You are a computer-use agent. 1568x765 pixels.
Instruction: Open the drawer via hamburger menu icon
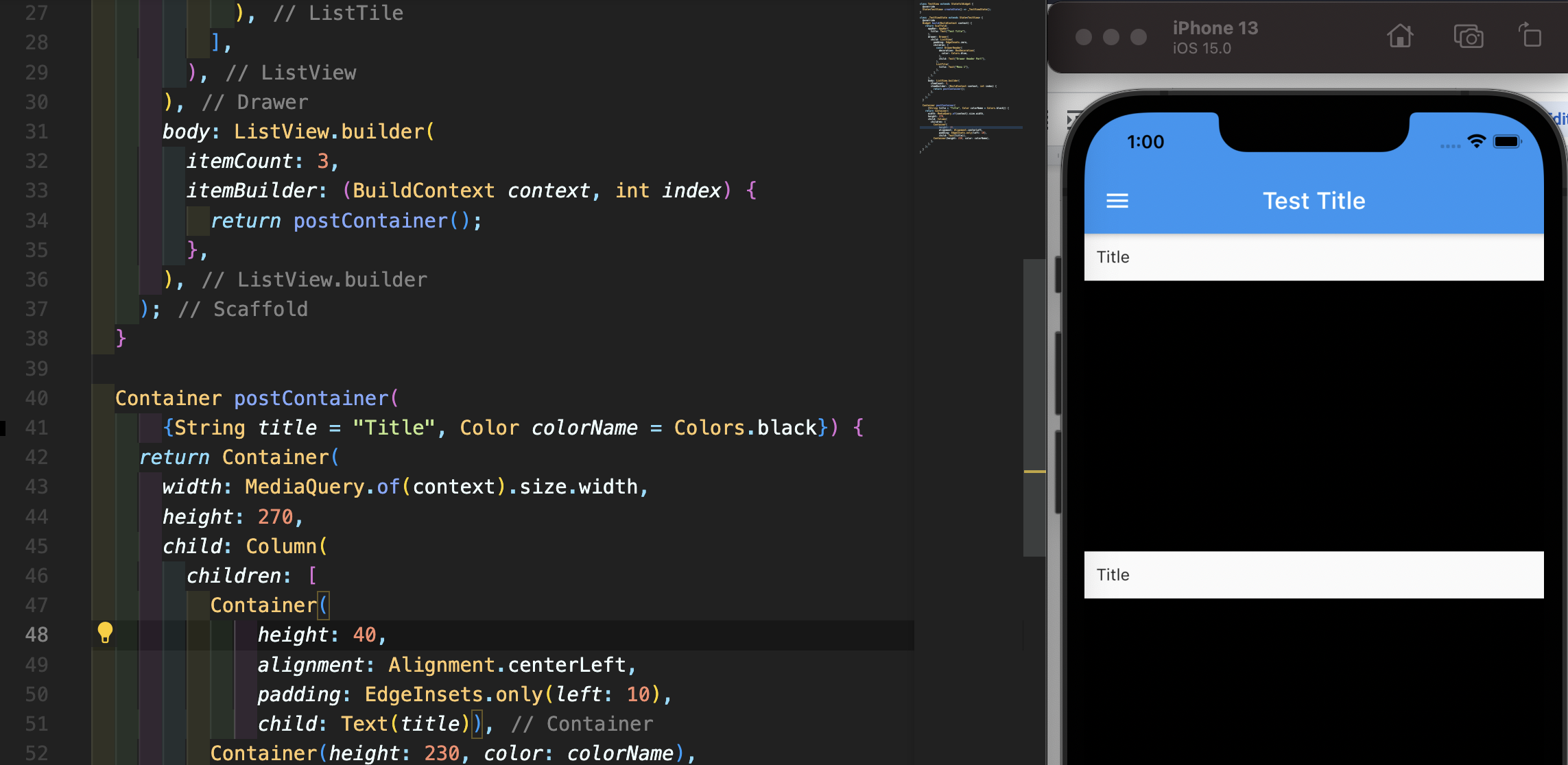1117,201
